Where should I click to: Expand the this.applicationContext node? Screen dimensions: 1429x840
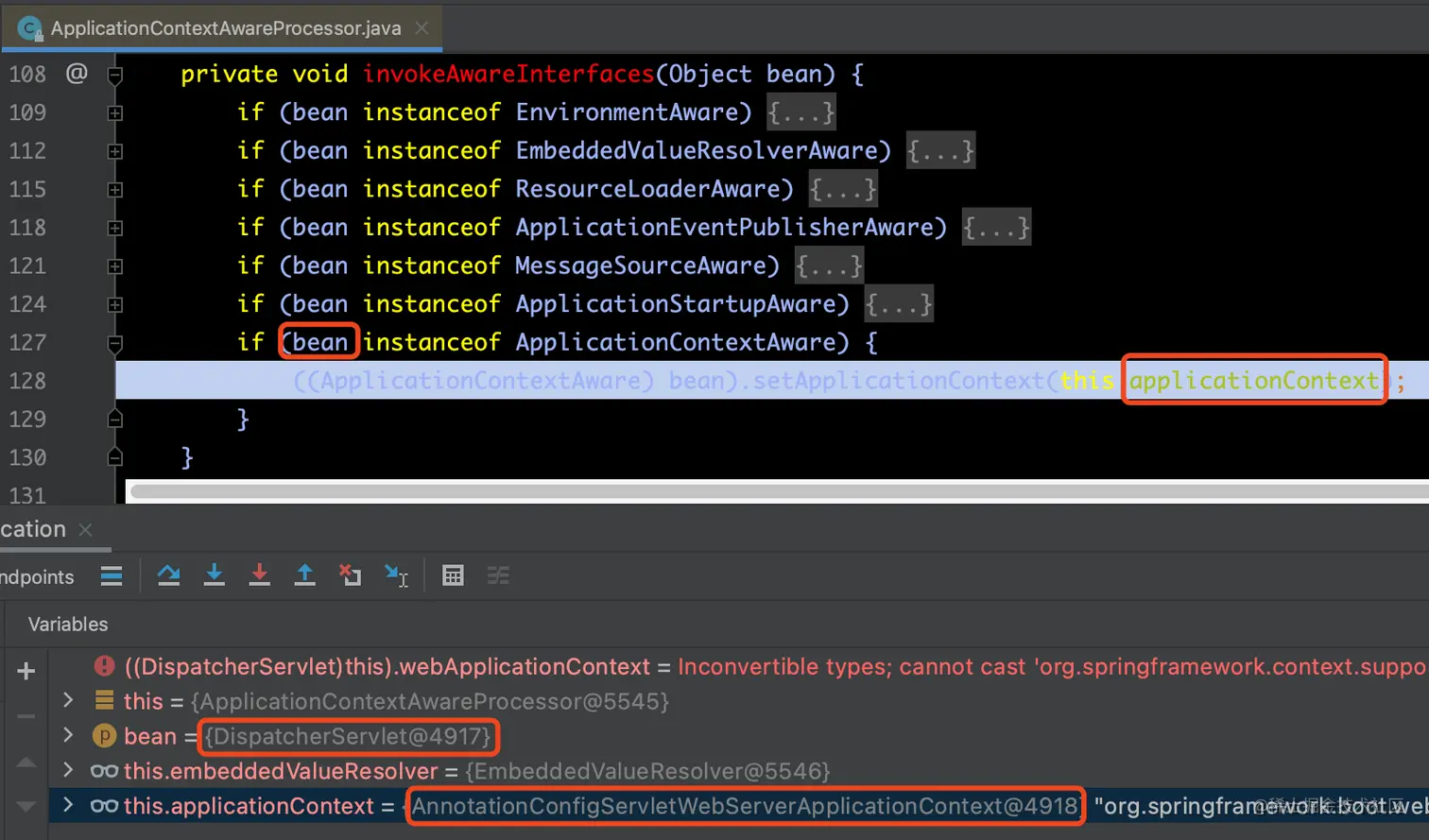pos(67,805)
